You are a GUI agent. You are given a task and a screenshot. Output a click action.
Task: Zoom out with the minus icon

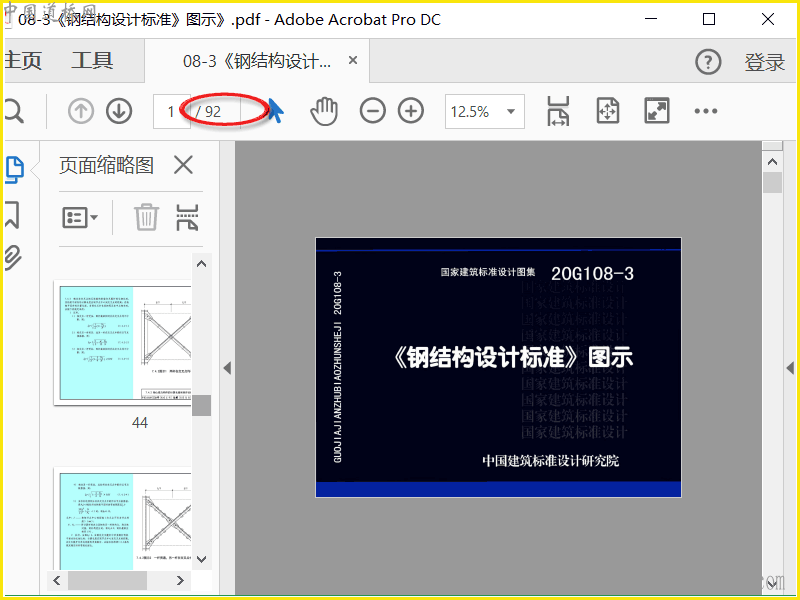pos(372,111)
